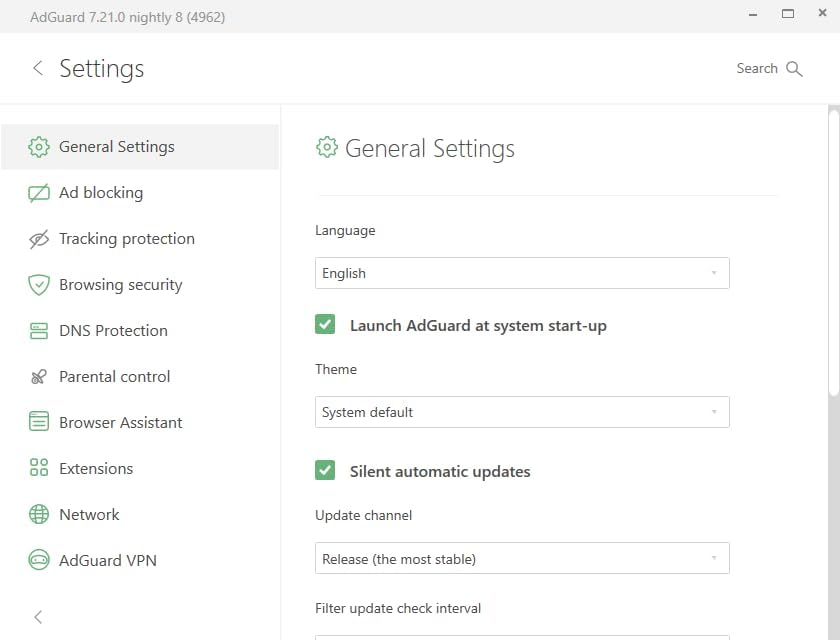The image size is (840, 640).
Task: Click the AdGuard VPN icon
Action: click(x=39, y=561)
